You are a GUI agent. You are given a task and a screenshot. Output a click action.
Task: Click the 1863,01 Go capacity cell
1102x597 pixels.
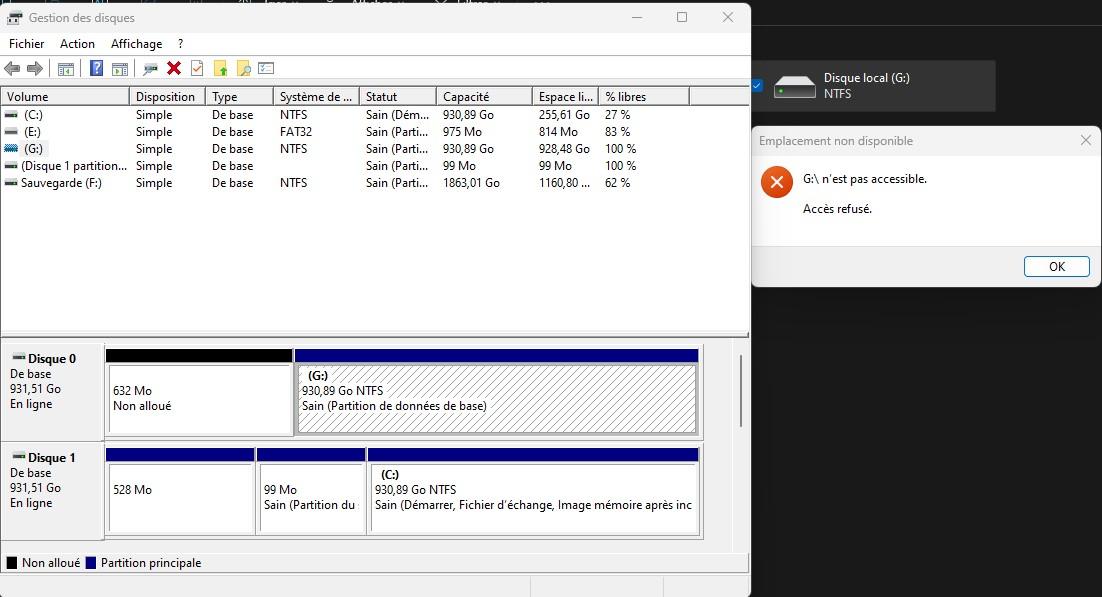471,183
